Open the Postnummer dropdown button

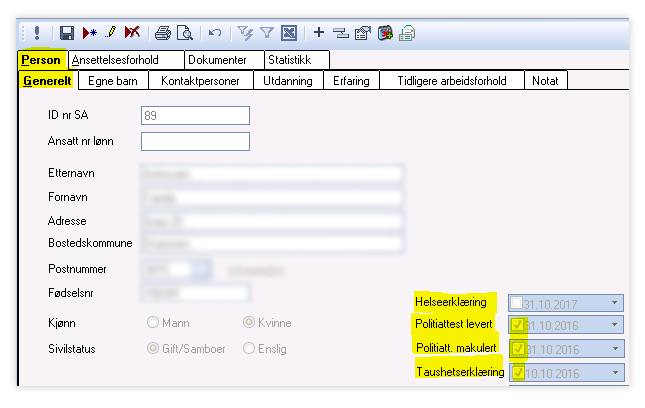(x=202, y=269)
